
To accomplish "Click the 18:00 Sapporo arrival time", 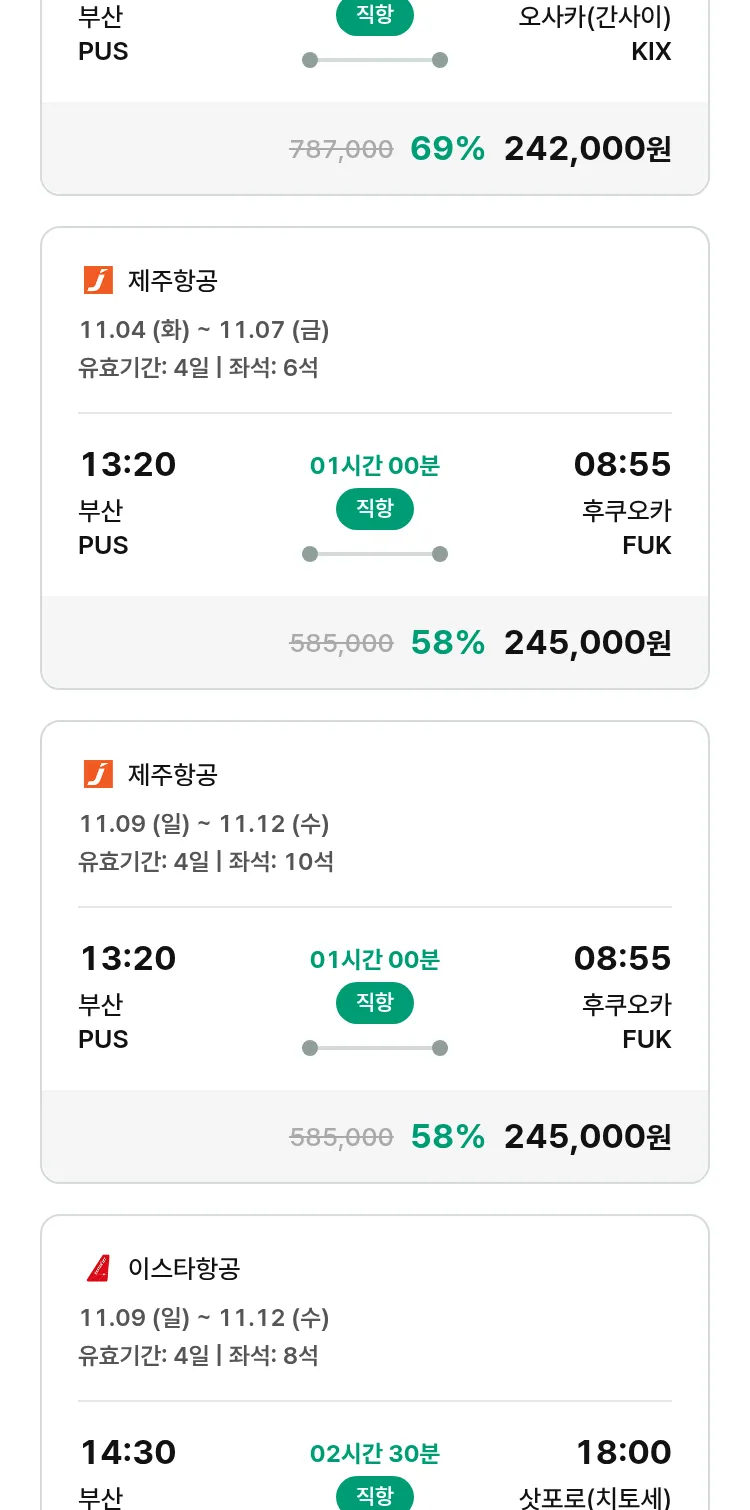I will tap(623, 1452).
